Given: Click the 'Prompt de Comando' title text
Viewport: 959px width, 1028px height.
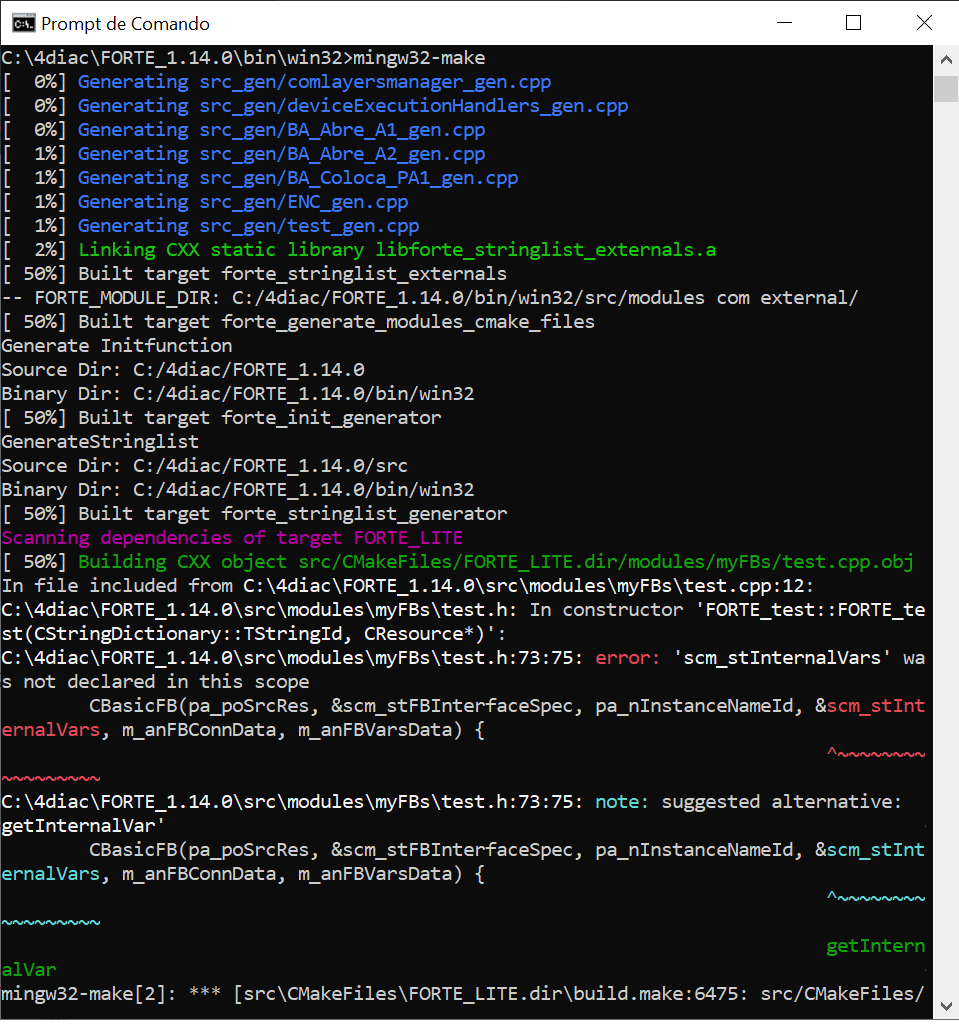Looking at the screenshot, I should [x=125, y=24].
